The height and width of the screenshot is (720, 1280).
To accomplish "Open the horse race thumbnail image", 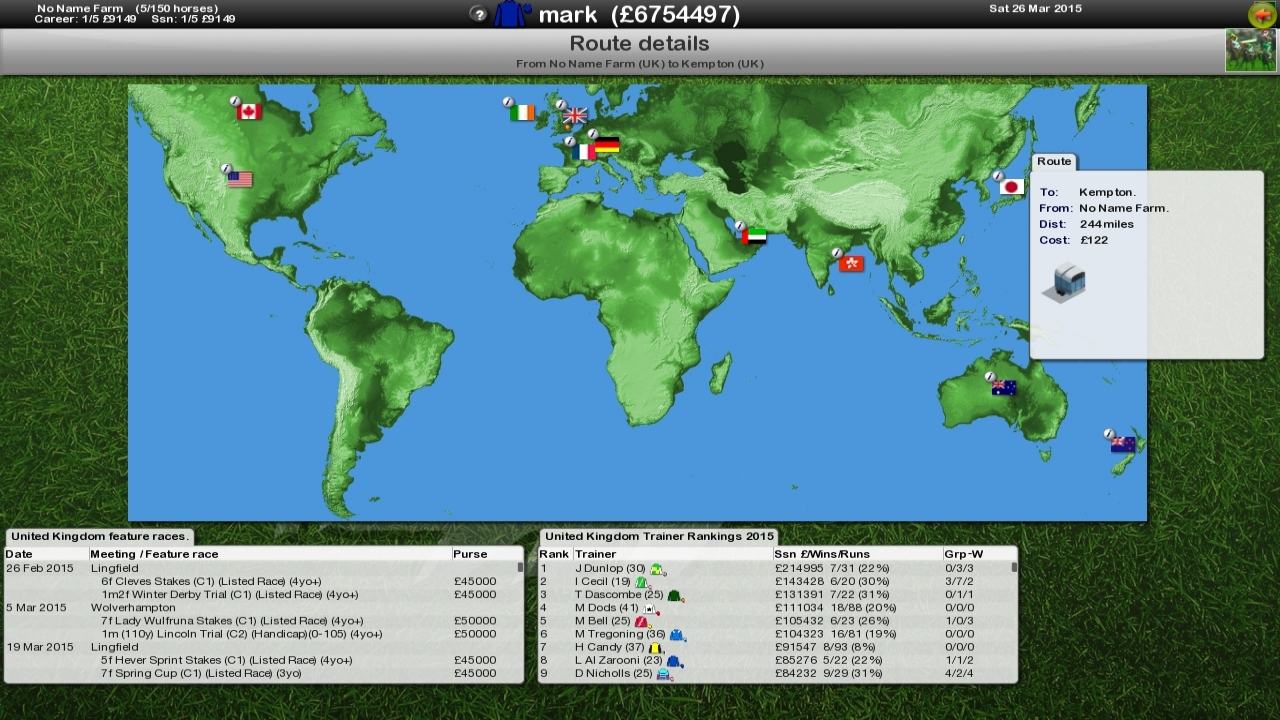I will coord(1250,50).
